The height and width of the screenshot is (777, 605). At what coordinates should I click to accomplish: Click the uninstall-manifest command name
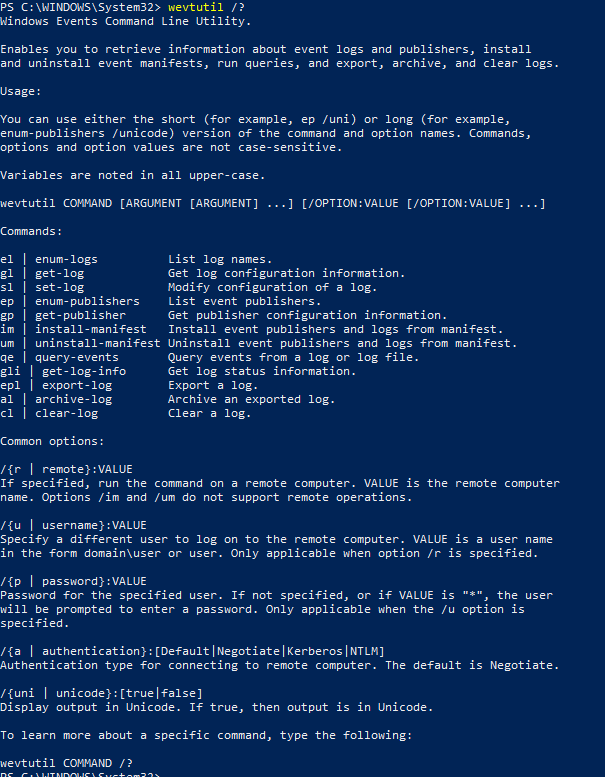(x=98, y=343)
